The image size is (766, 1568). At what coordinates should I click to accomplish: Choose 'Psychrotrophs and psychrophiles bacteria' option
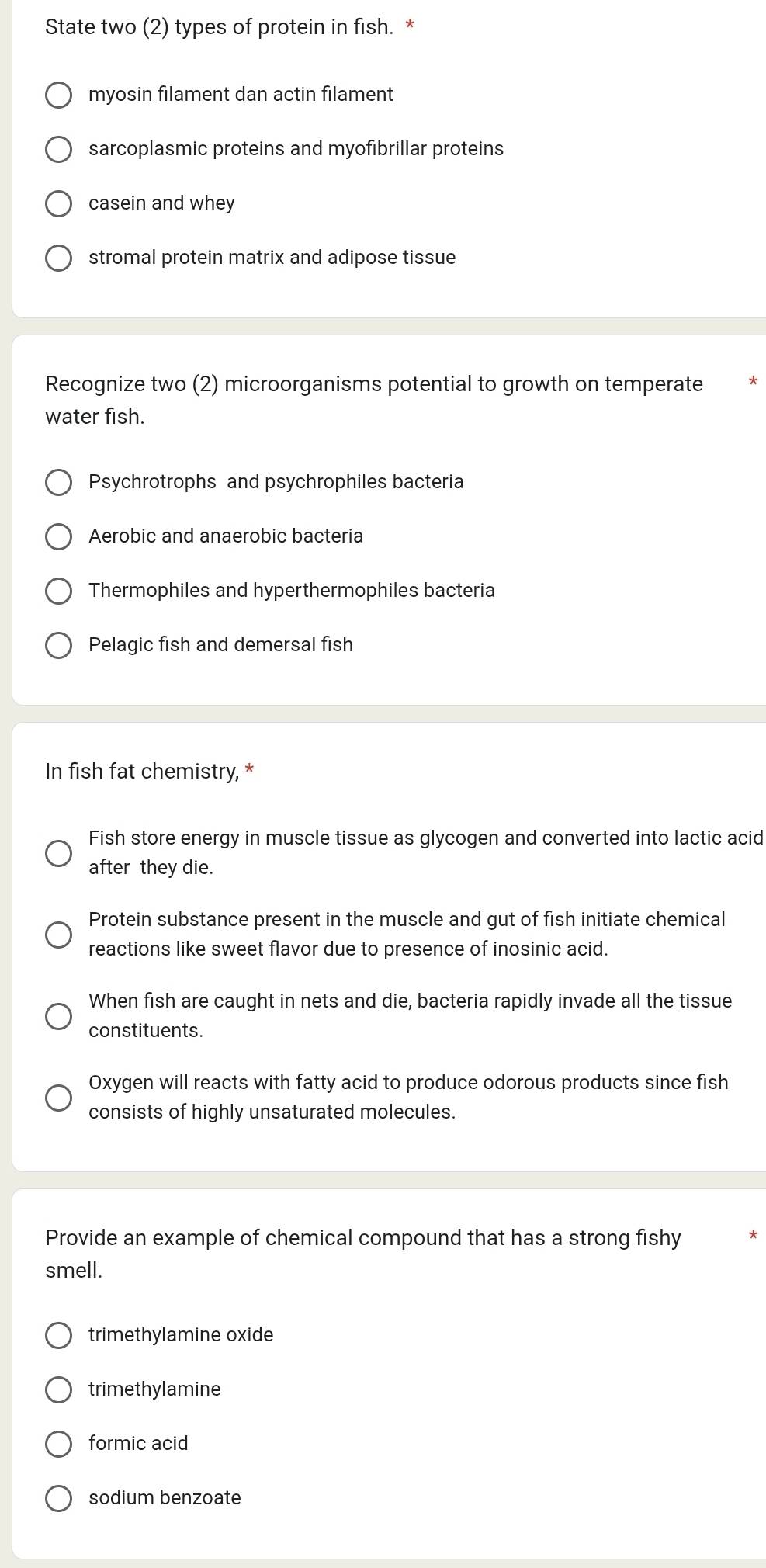(x=58, y=482)
